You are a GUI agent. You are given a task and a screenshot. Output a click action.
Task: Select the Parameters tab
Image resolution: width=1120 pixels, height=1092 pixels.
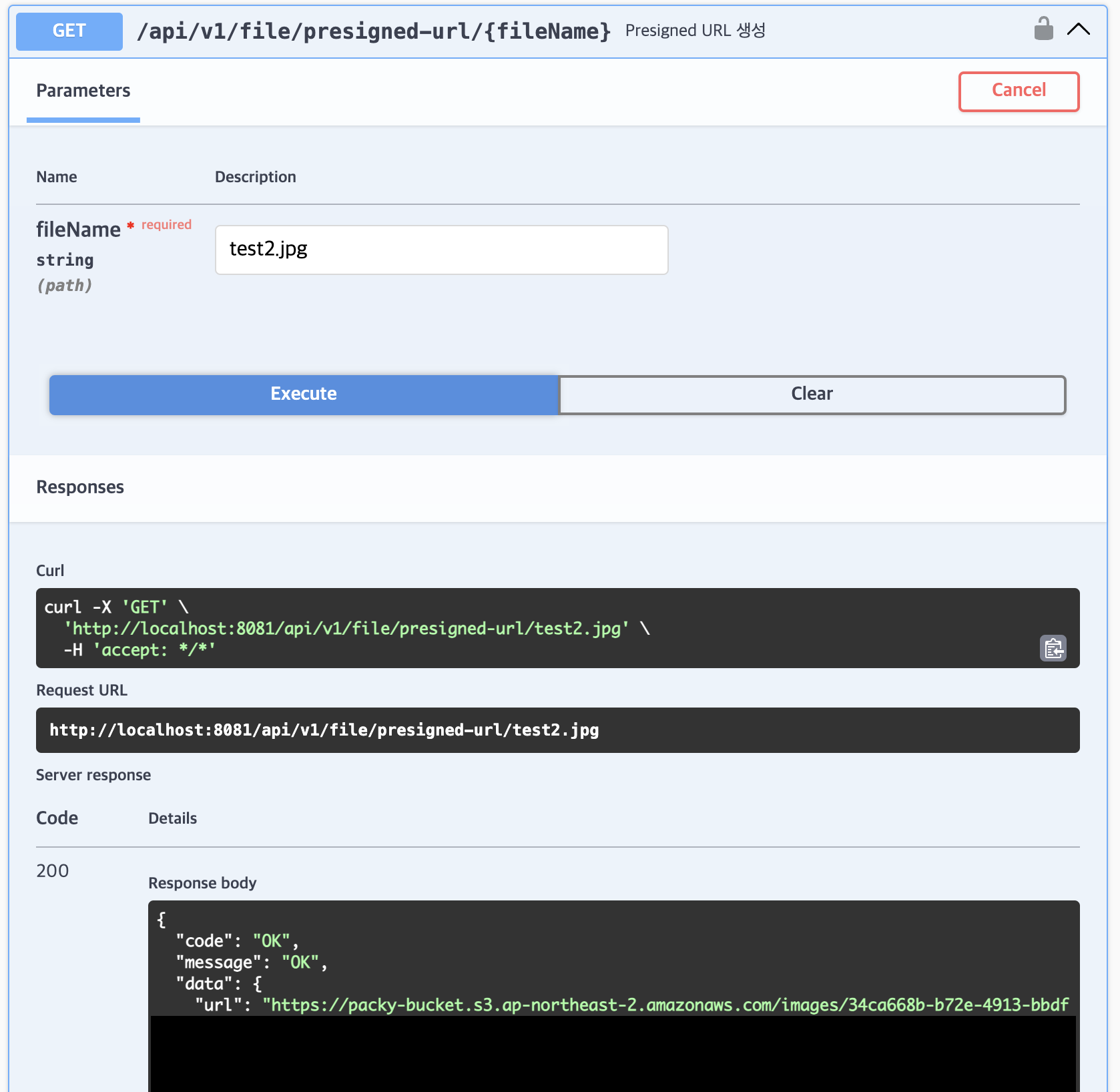click(x=83, y=91)
